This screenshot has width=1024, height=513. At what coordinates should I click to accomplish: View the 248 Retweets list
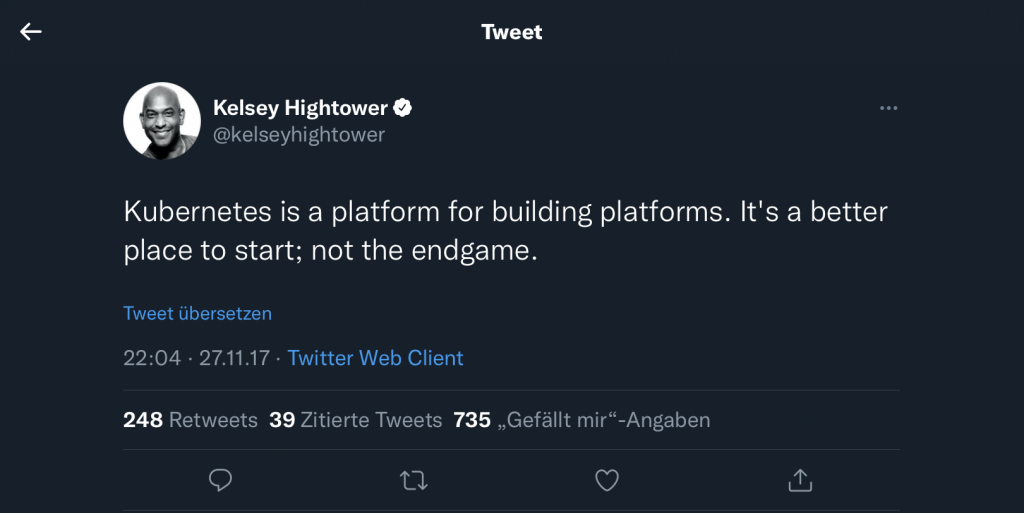[190, 420]
